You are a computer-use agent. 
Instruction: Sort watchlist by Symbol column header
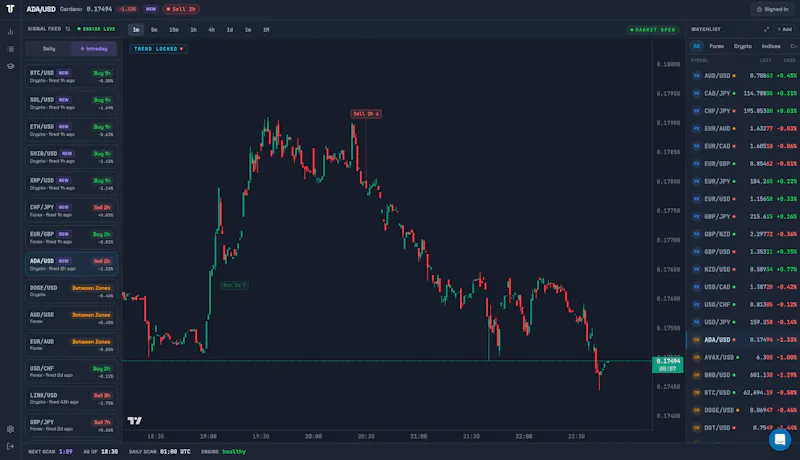699,60
